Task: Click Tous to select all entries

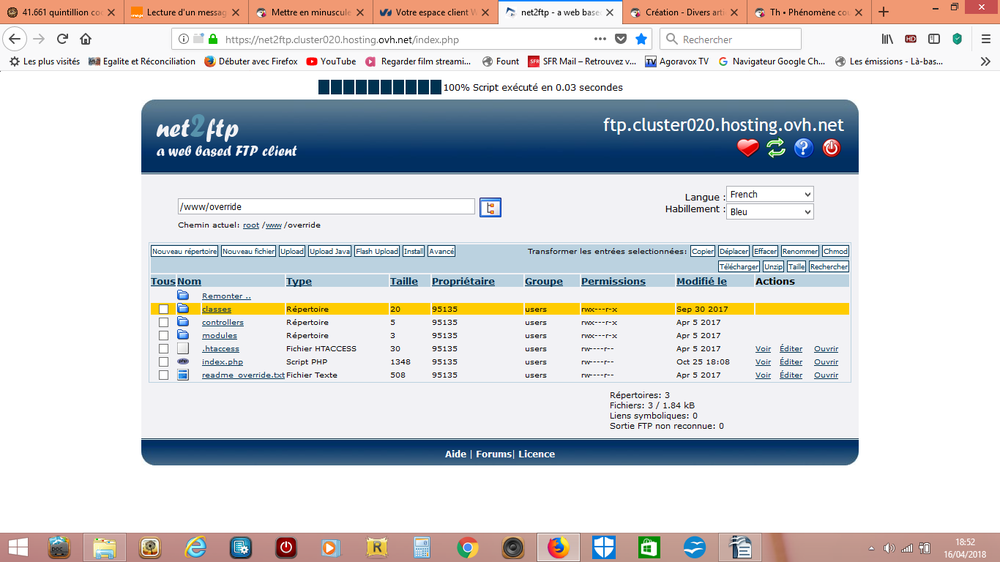Action: [163, 281]
